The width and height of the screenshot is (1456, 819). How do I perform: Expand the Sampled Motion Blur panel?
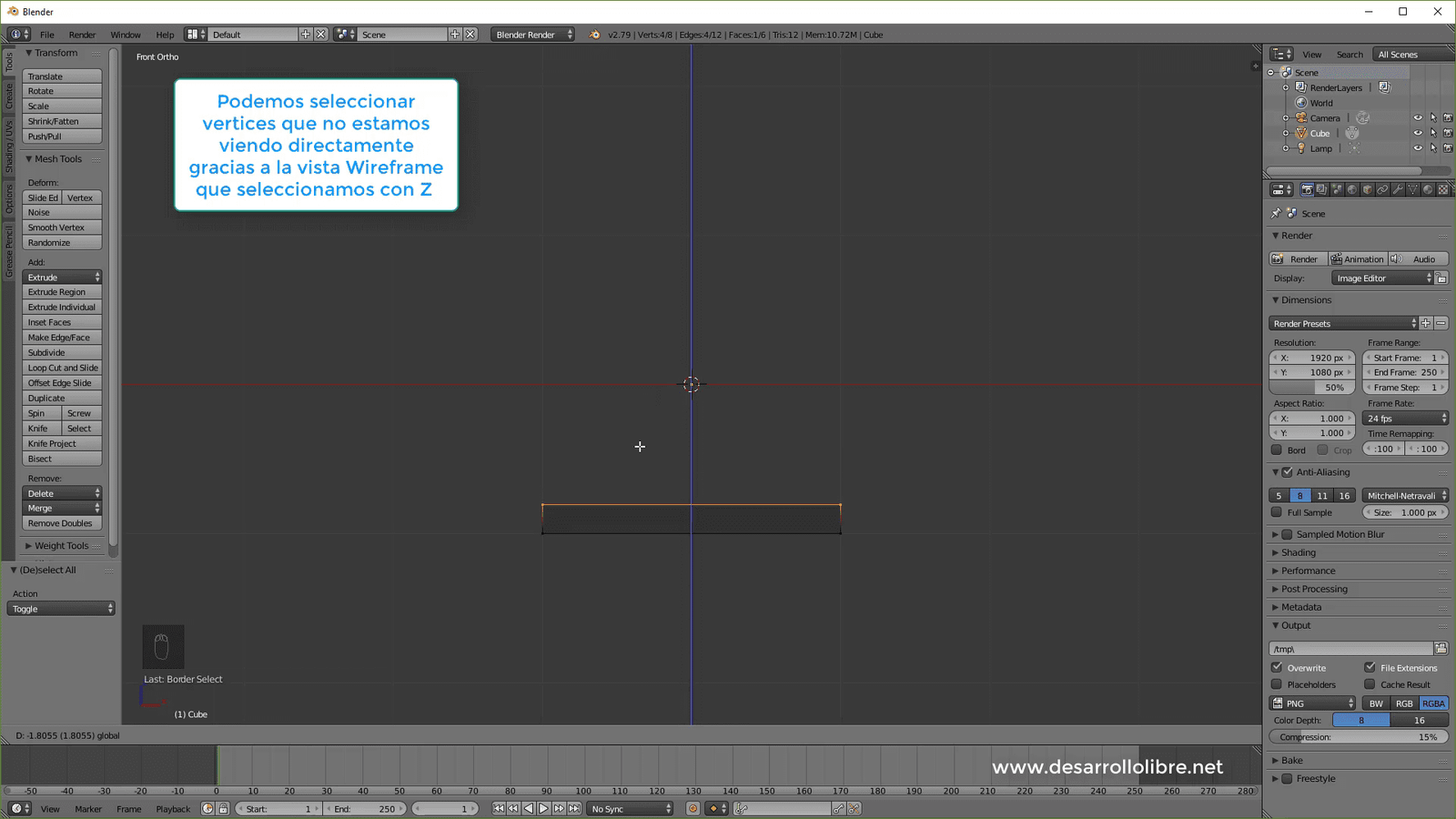[x=1340, y=535]
